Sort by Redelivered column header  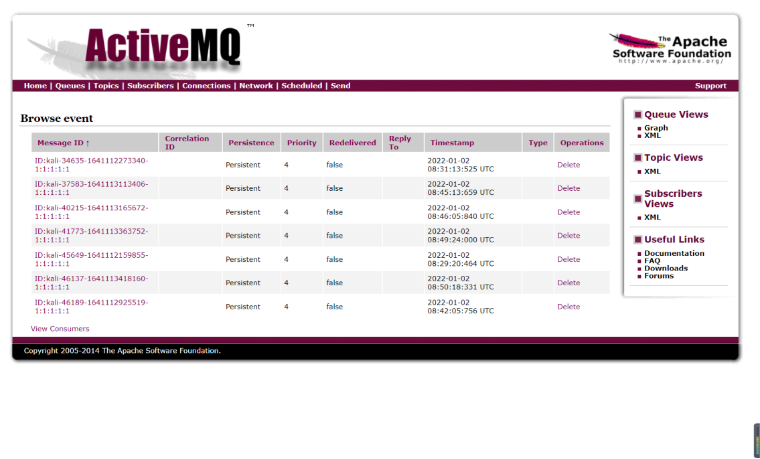(x=352, y=143)
